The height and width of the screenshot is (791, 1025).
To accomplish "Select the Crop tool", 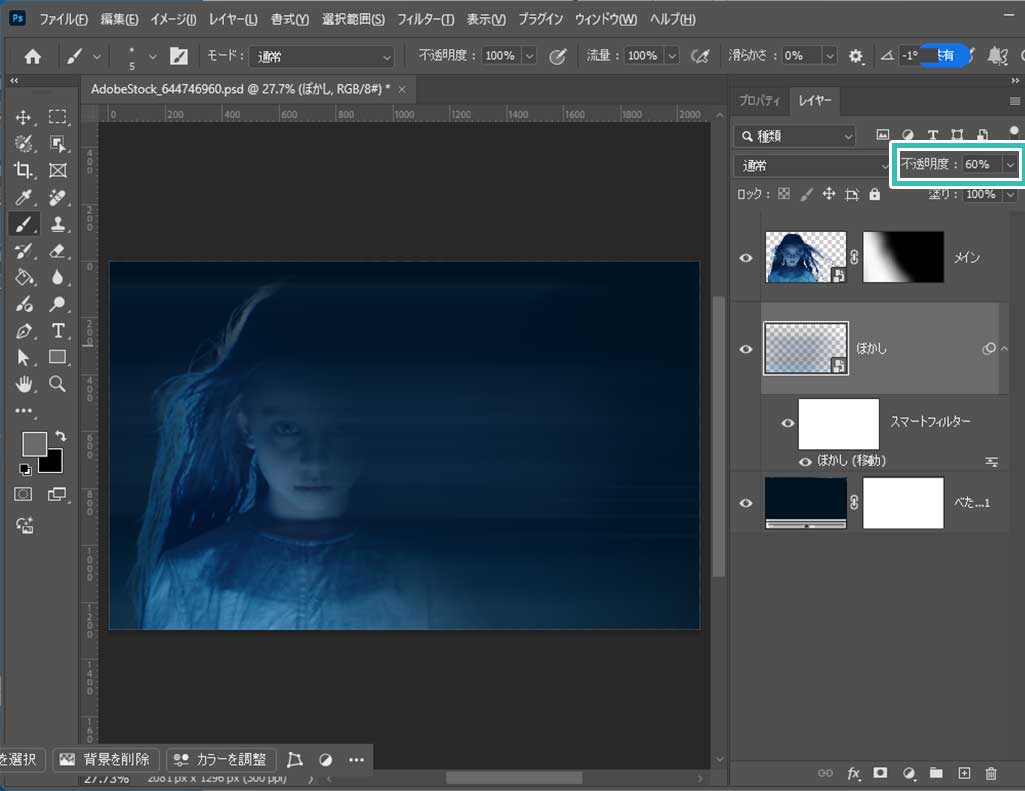I will (x=25, y=170).
